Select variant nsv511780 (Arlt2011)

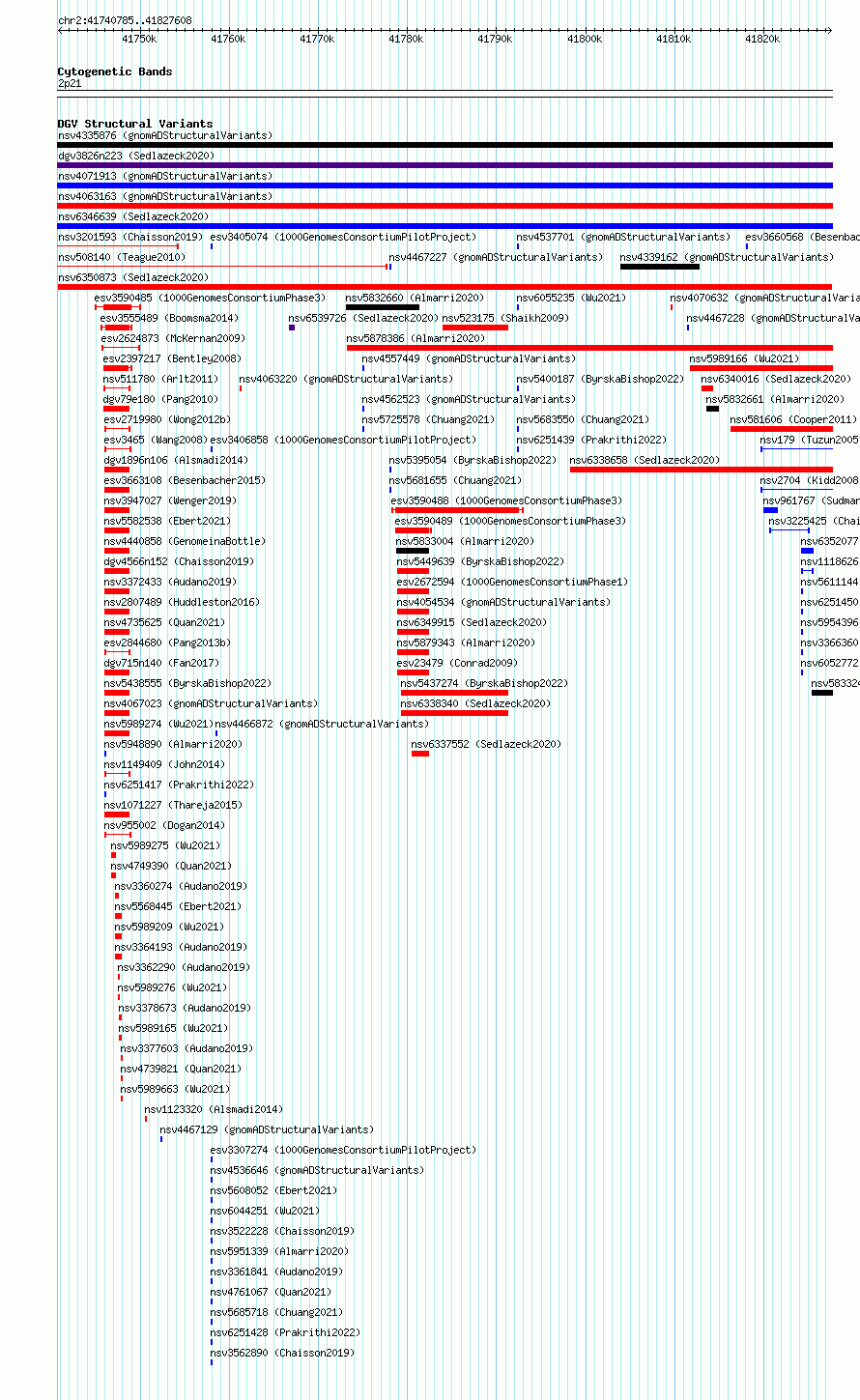click(161, 379)
